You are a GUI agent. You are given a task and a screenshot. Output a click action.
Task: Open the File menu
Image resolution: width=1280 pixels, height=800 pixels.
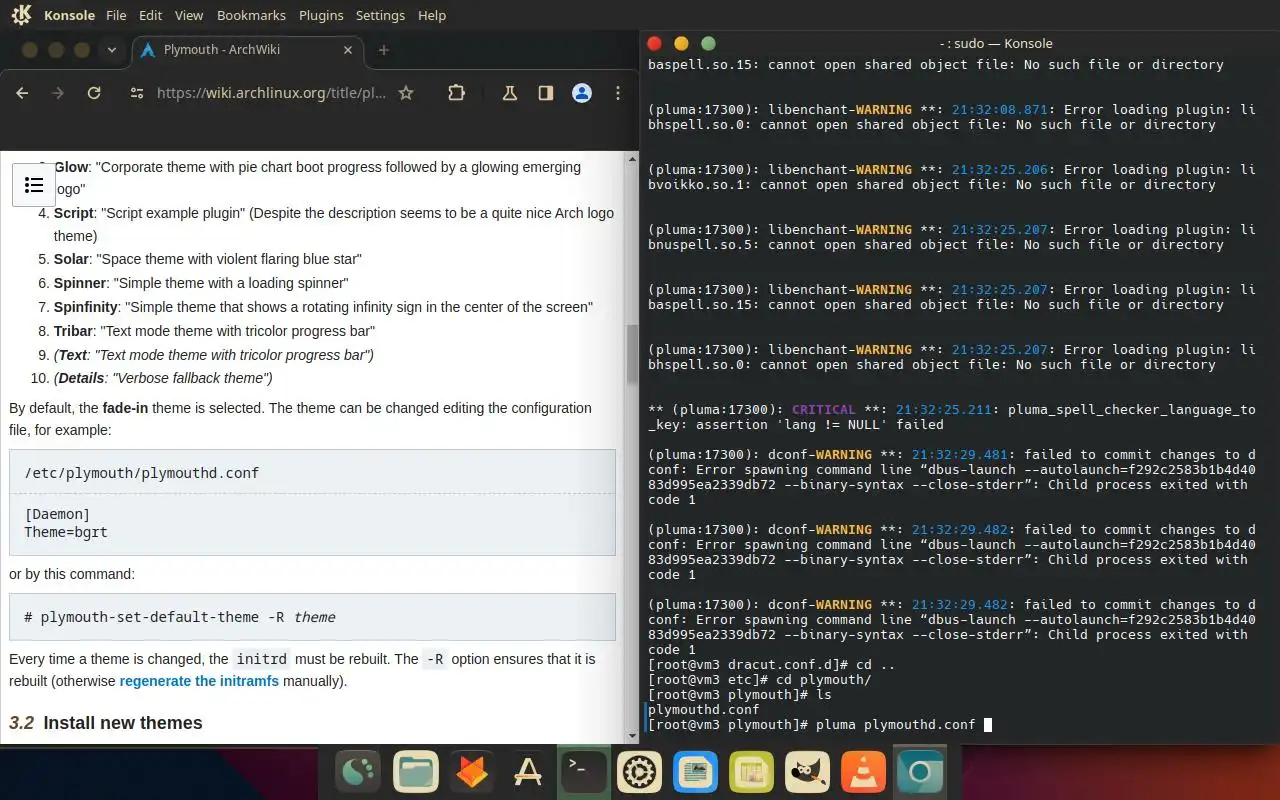tap(116, 15)
